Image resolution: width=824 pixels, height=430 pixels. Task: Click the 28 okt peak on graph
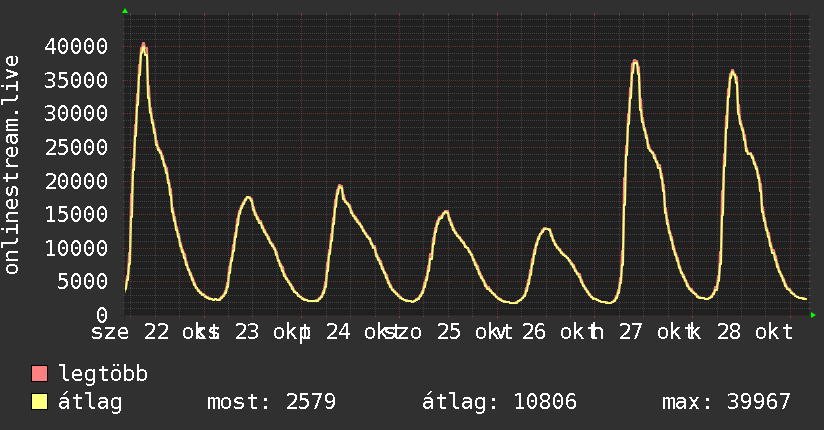(x=733, y=74)
